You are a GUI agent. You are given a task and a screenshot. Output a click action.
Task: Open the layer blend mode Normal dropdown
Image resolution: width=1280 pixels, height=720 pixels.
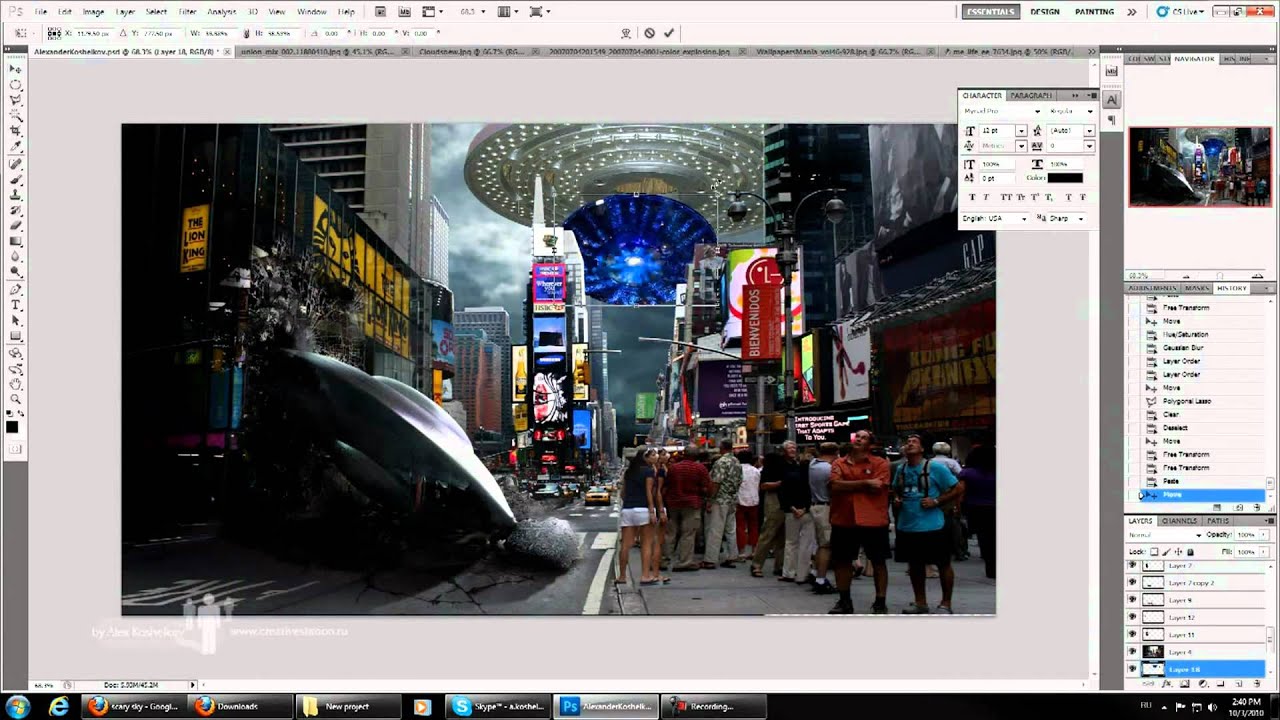click(1165, 535)
